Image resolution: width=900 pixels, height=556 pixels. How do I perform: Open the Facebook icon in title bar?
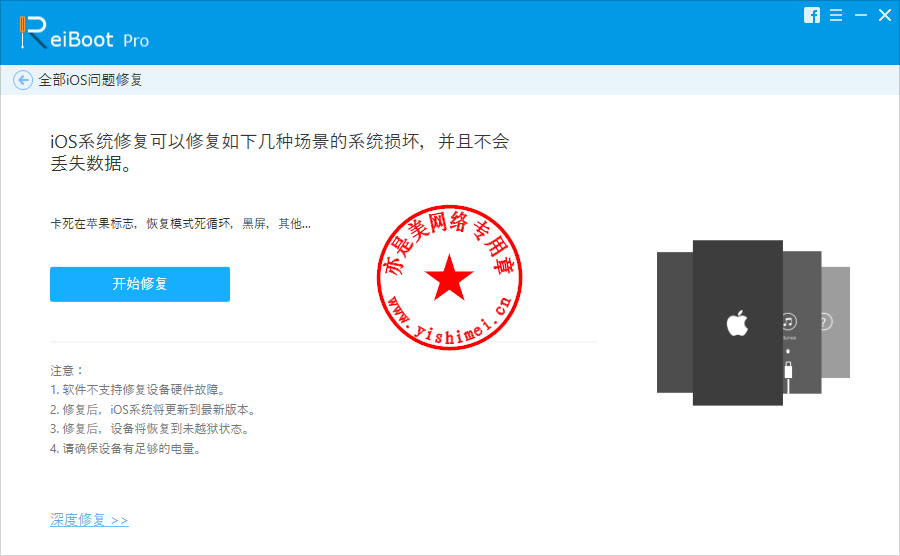(x=812, y=15)
